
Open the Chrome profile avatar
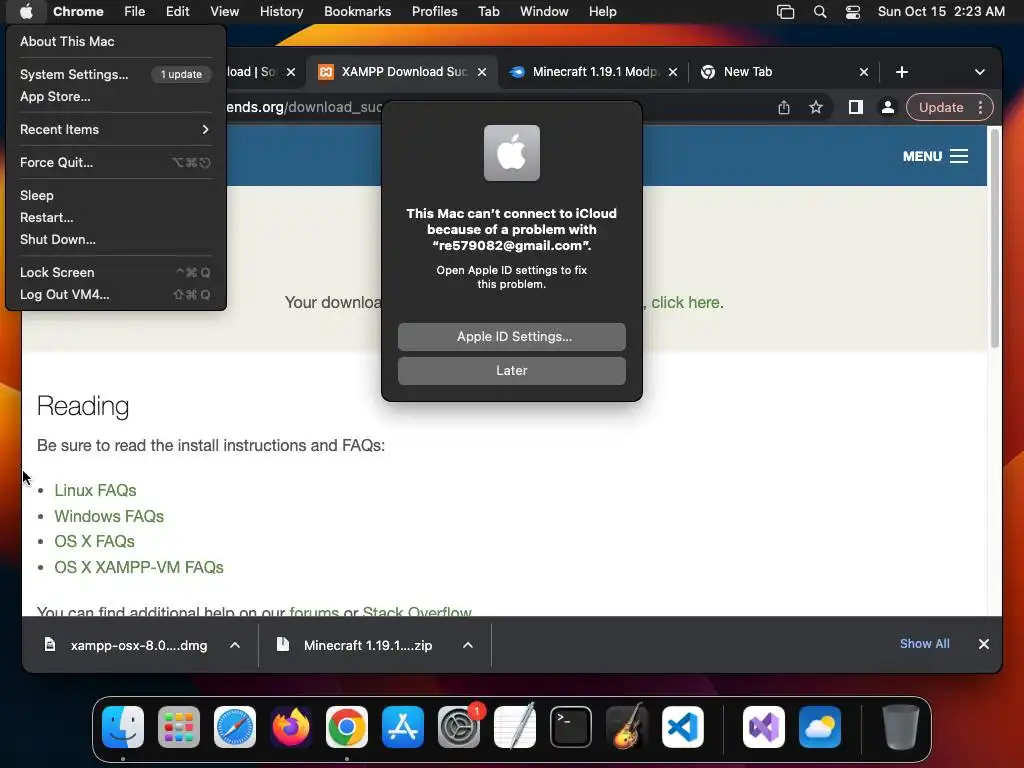click(888, 108)
